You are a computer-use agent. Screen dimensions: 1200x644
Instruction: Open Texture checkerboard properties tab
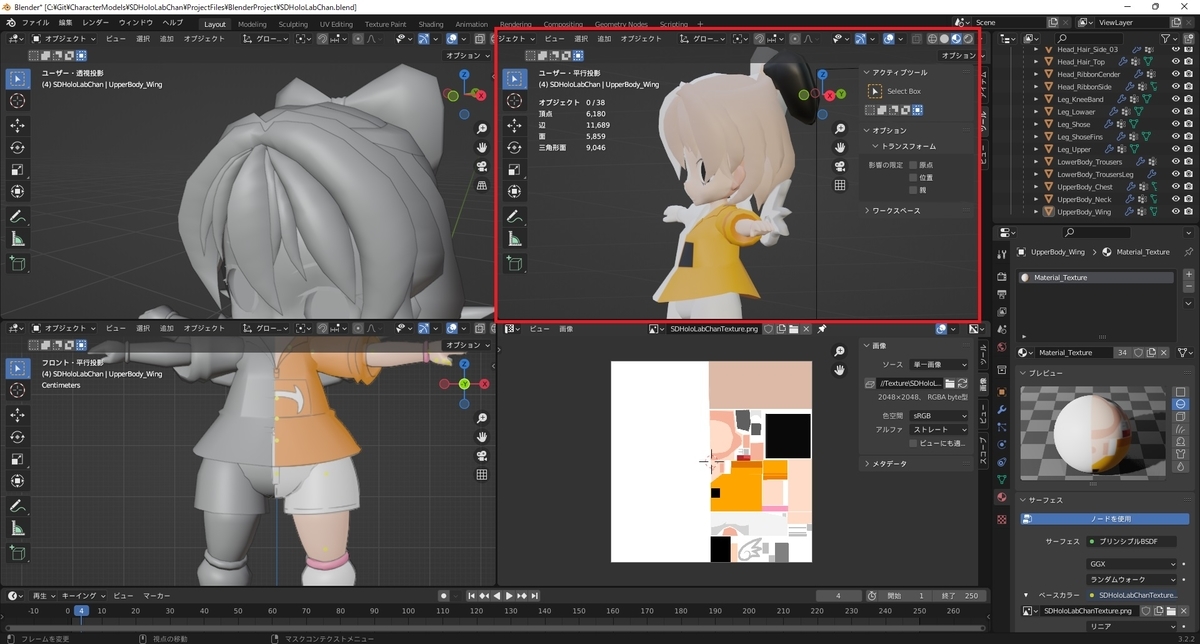point(1002,520)
